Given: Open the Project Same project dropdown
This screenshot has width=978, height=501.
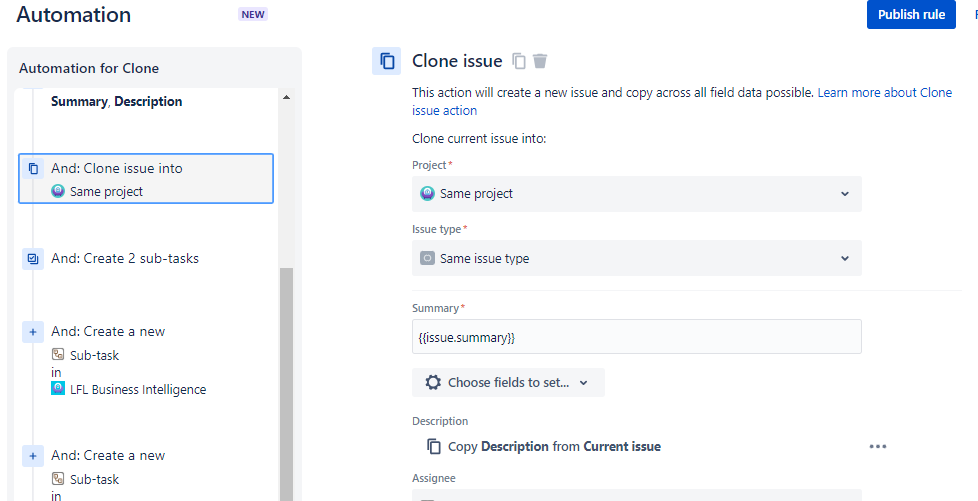Looking at the screenshot, I should [x=637, y=194].
